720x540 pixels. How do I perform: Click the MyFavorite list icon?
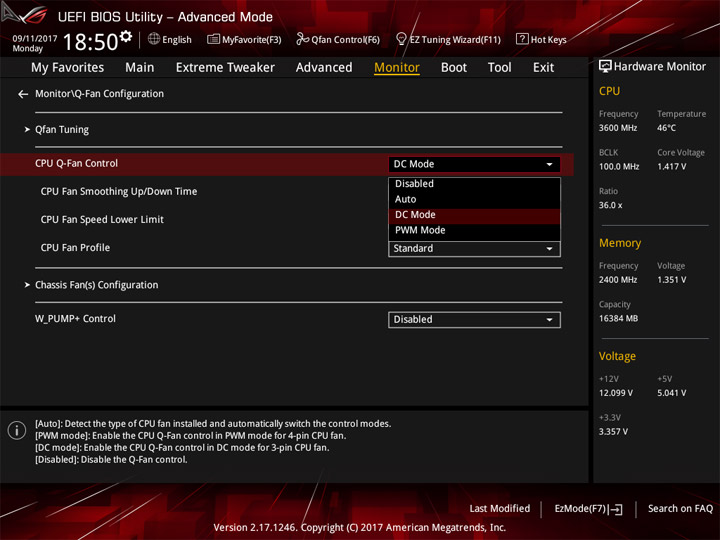213,39
